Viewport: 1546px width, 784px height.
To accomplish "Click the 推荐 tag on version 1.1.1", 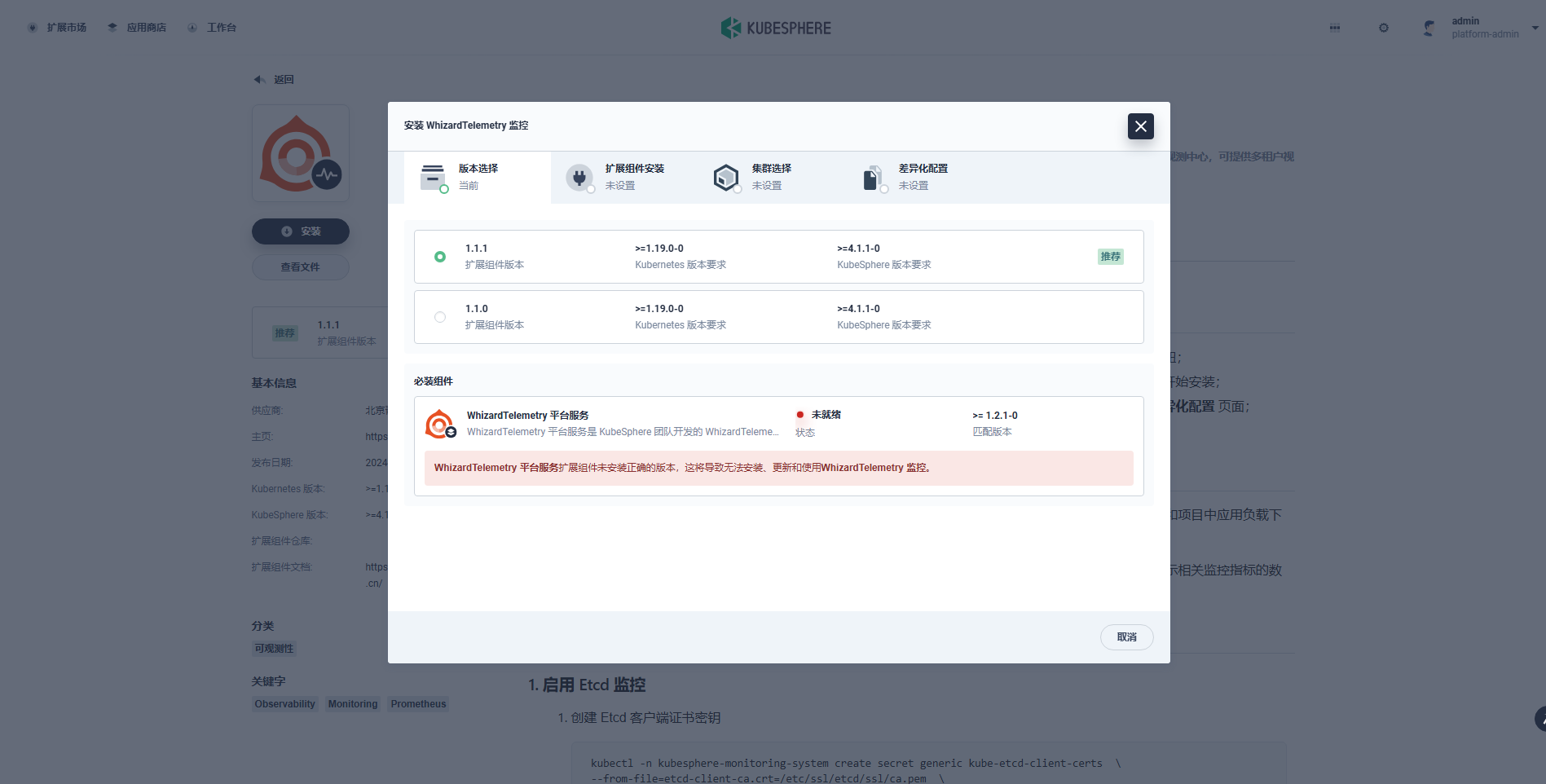I will tap(1111, 257).
